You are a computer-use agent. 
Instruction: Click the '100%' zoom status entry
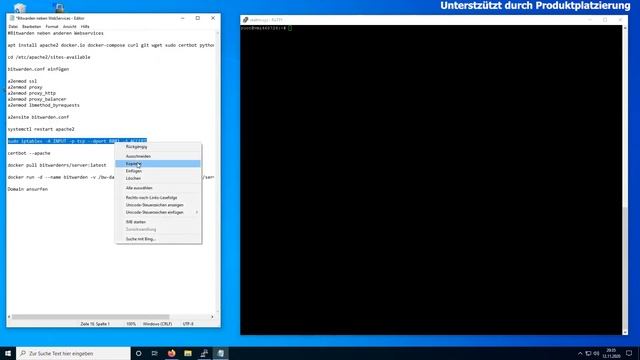[x=131, y=324]
